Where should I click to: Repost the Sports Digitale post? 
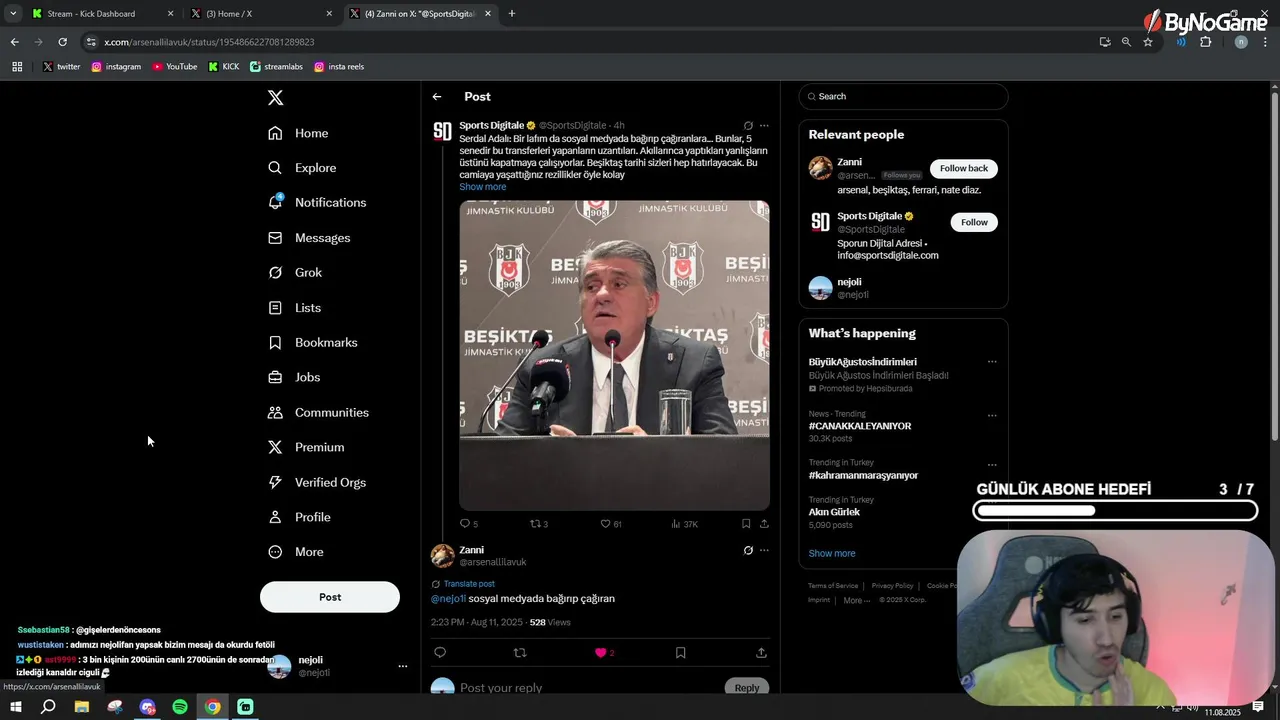(534, 524)
